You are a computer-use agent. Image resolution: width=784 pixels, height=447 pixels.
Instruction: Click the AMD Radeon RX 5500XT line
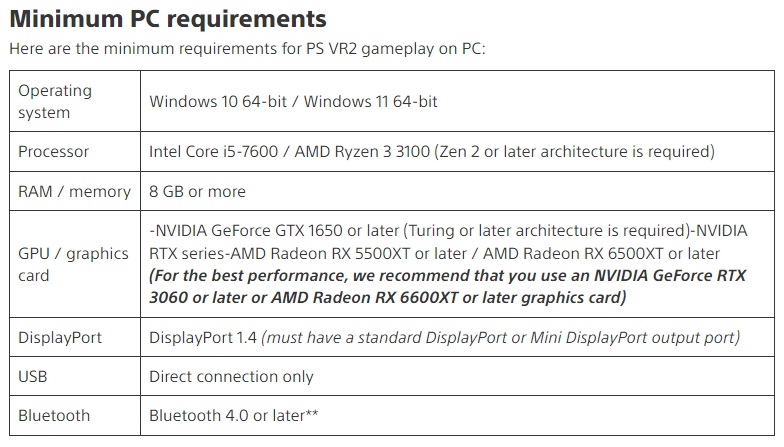click(x=434, y=254)
